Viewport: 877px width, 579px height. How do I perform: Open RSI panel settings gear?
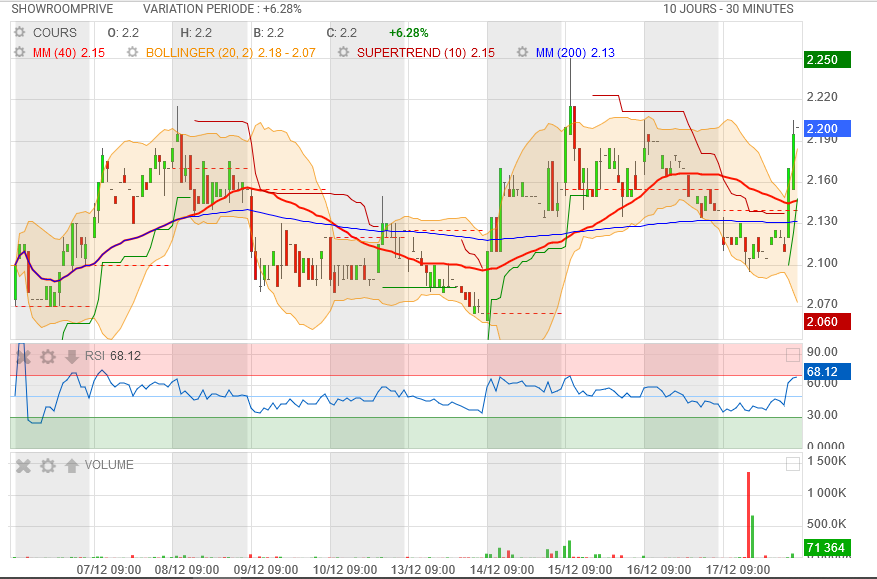coord(48,356)
